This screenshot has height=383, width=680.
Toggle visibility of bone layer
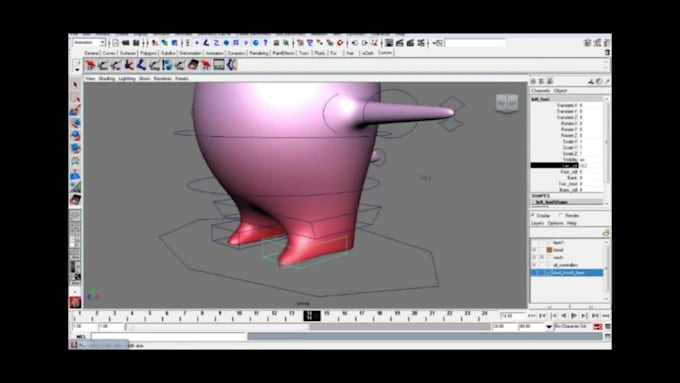tap(534, 250)
